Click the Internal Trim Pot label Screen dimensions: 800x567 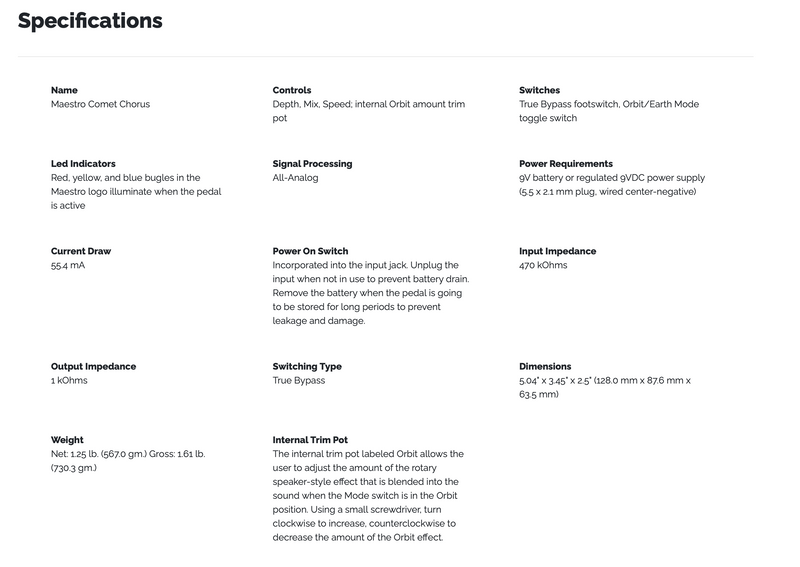pos(310,440)
